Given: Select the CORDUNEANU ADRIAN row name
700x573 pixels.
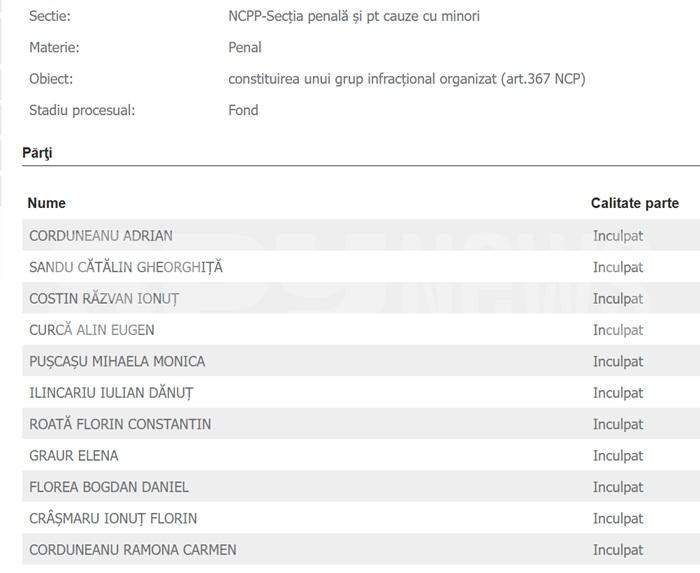Looking at the screenshot, I should point(101,236).
